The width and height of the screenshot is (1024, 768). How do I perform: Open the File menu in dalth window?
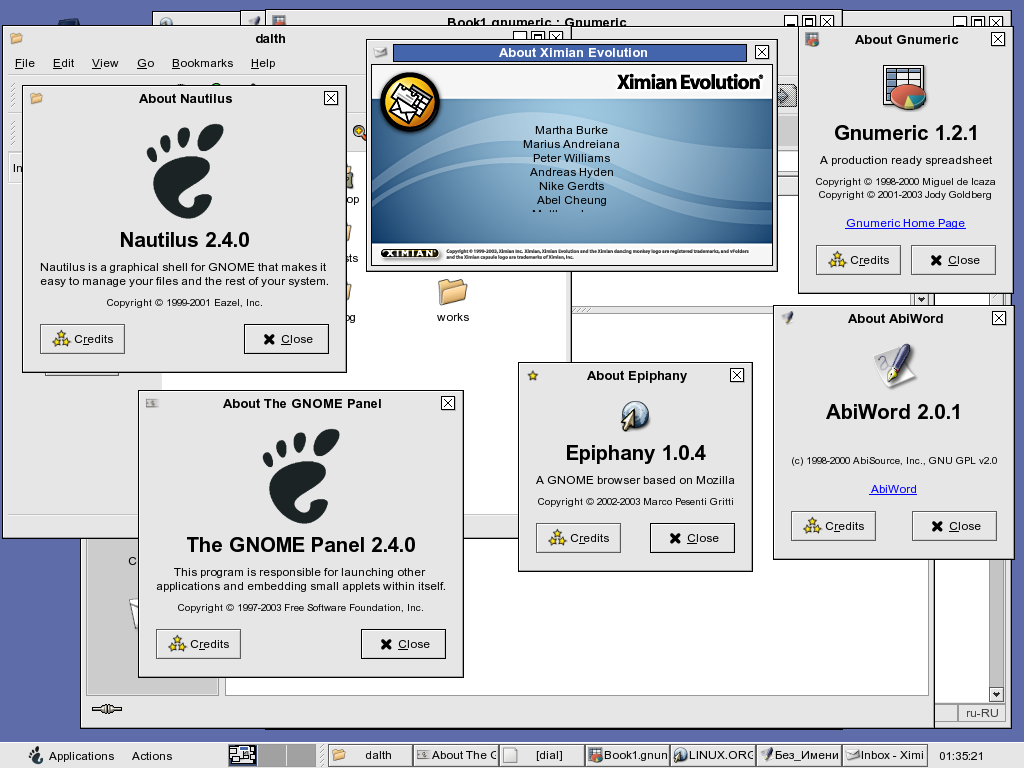(x=25, y=63)
